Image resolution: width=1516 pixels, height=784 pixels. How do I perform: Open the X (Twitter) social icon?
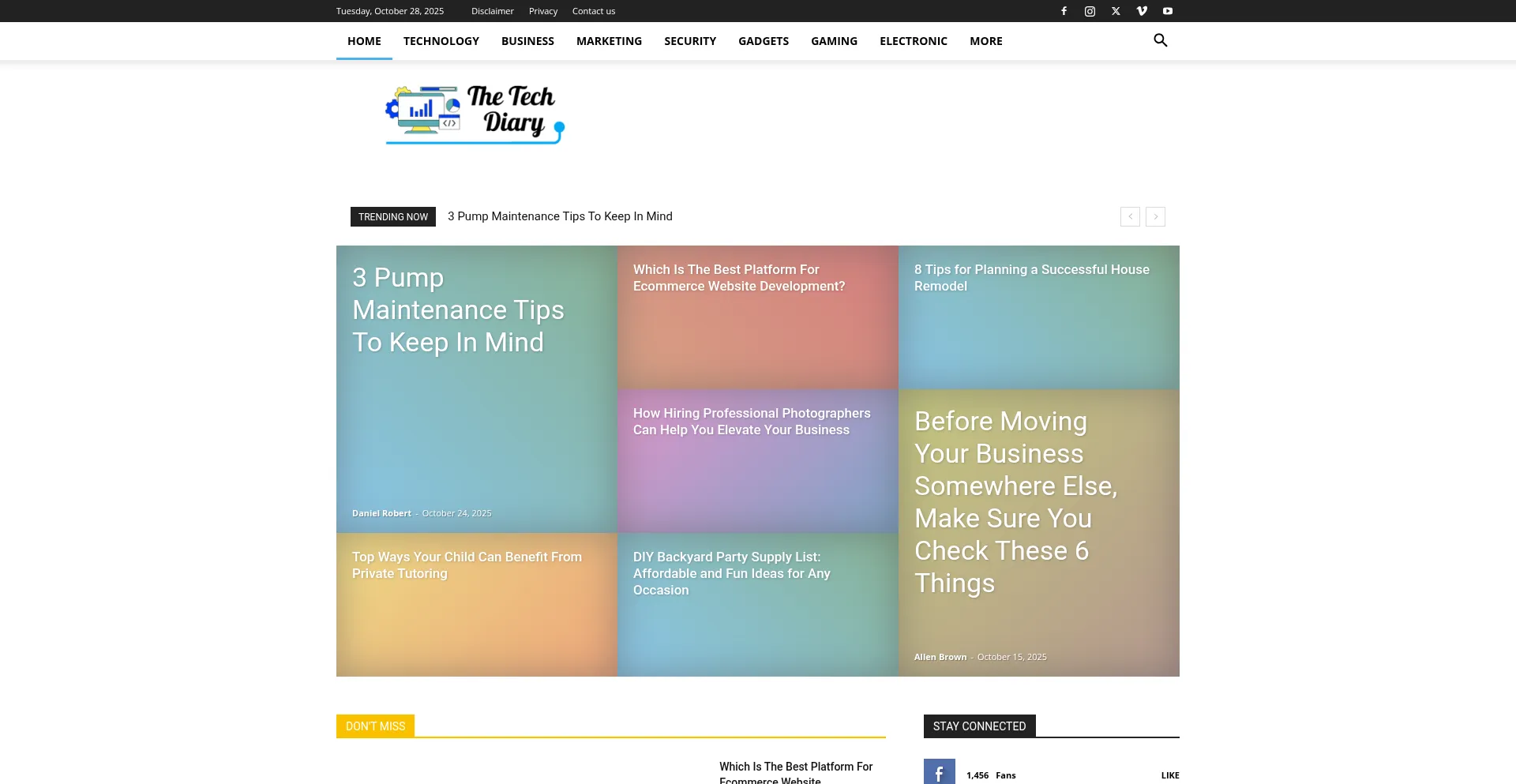(x=1116, y=11)
